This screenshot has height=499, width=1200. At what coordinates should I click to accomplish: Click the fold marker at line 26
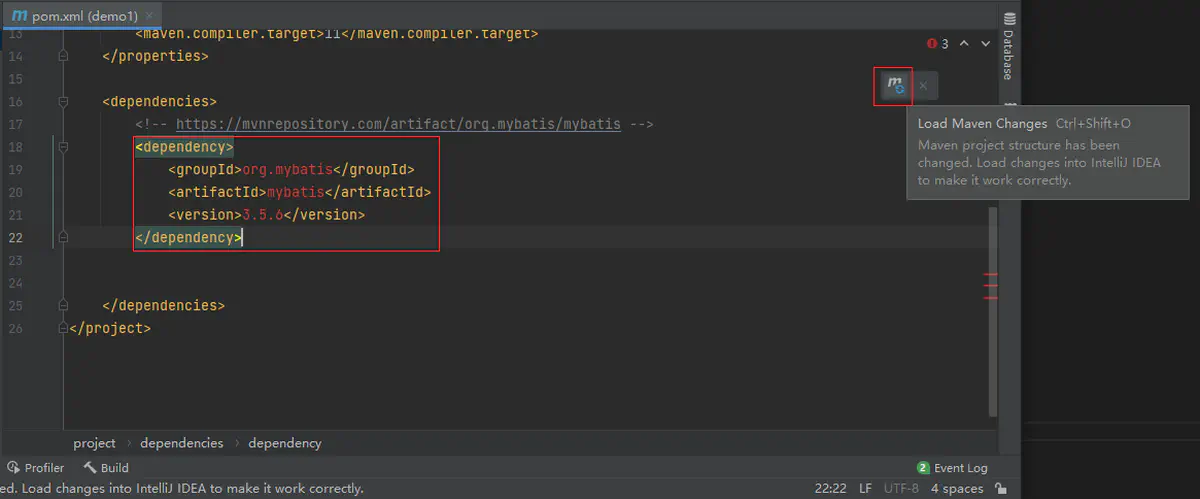[x=63, y=328]
